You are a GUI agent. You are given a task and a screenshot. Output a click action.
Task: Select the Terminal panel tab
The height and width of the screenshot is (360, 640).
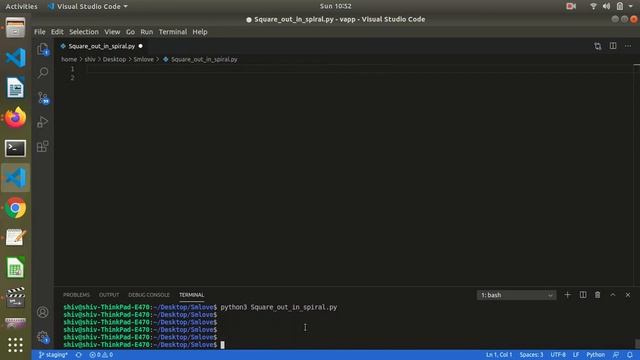click(191, 295)
